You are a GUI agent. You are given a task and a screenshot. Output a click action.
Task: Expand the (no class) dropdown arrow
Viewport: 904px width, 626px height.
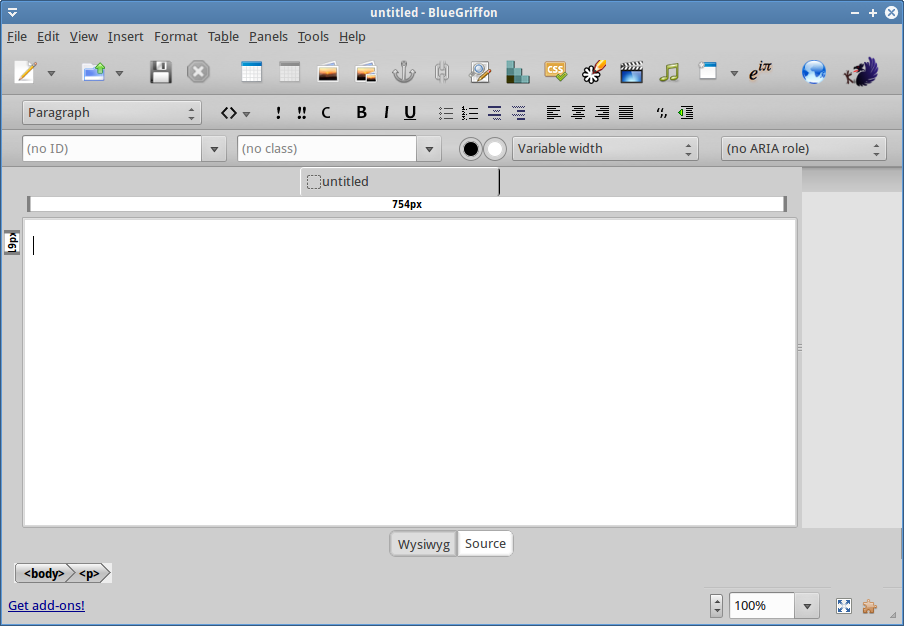(x=429, y=149)
